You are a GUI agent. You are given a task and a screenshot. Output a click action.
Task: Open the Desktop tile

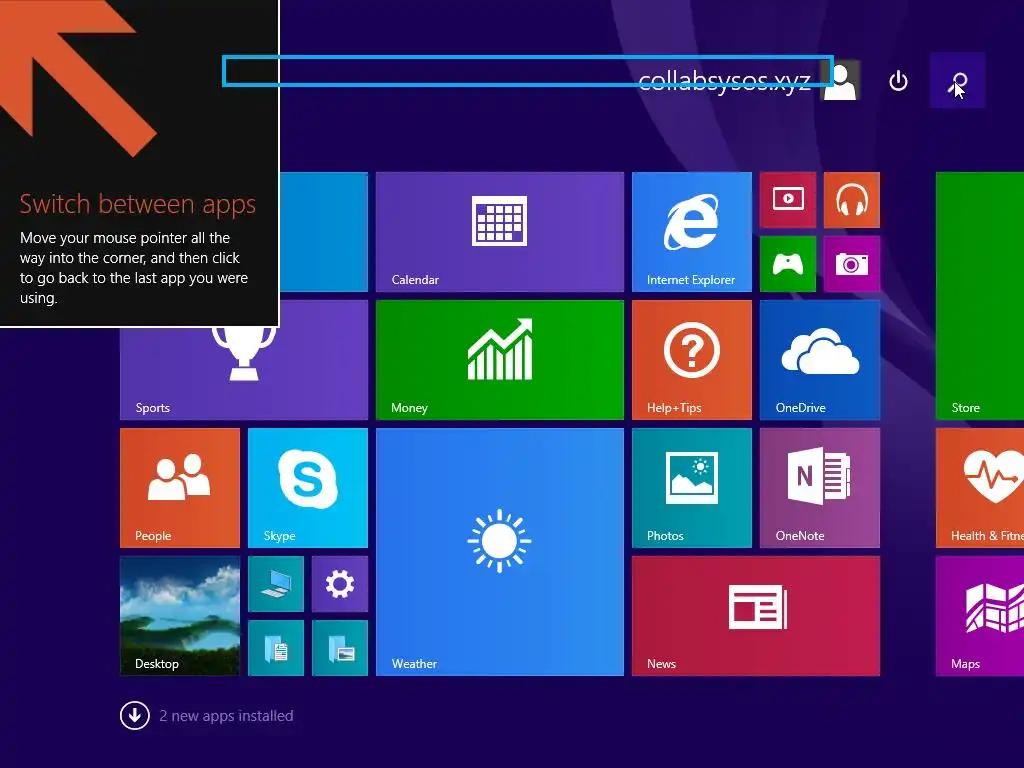(x=180, y=616)
